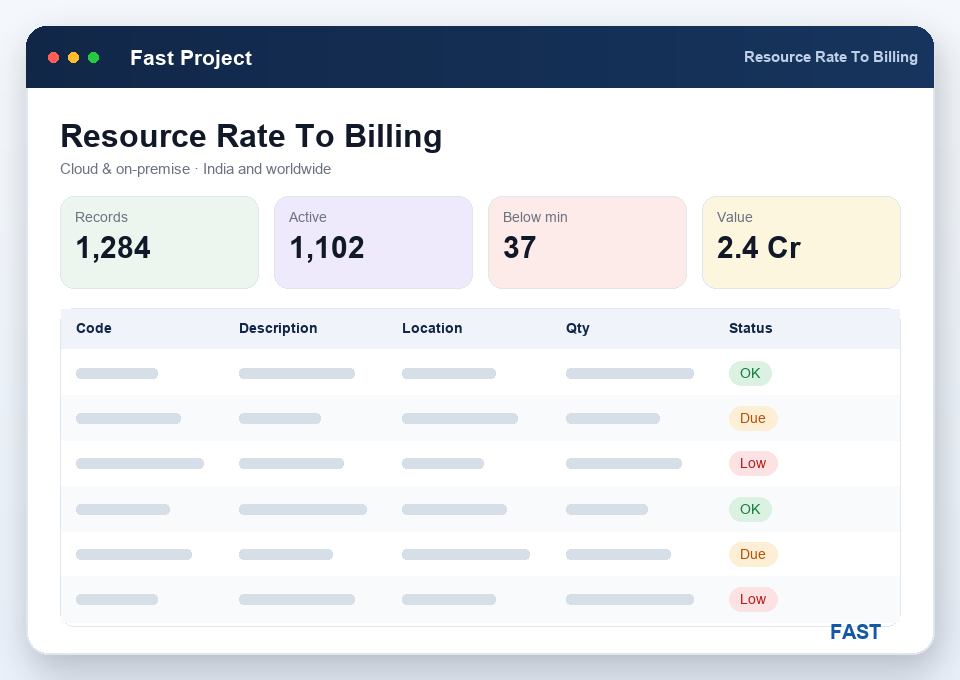Click the OK status badge in the fourth table row
The width and height of the screenshot is (960, 680).
[750, 509]
